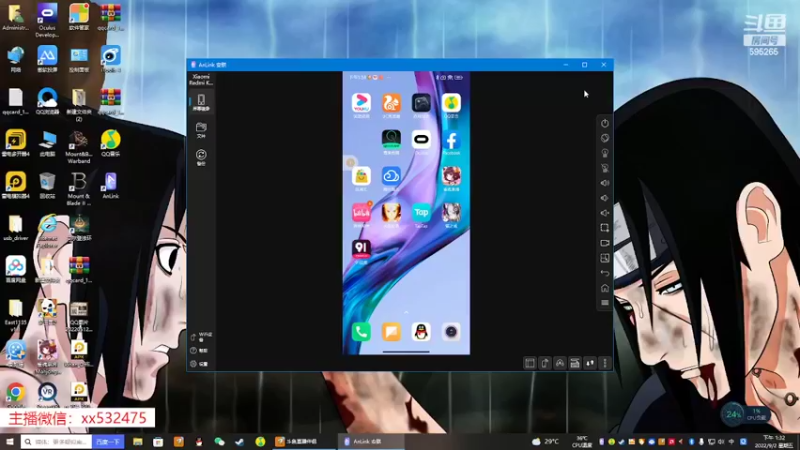
Task: Click the power button in AnLink sidebar
Action: point(605,123)
